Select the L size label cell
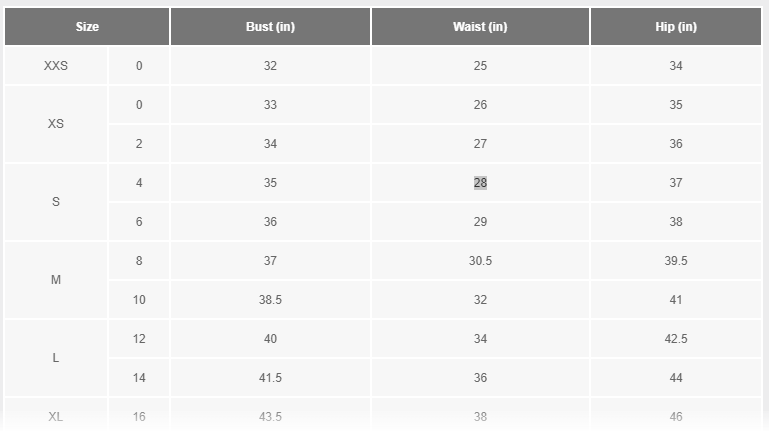The height and width of the screenshot is (434, 769). 56,358
